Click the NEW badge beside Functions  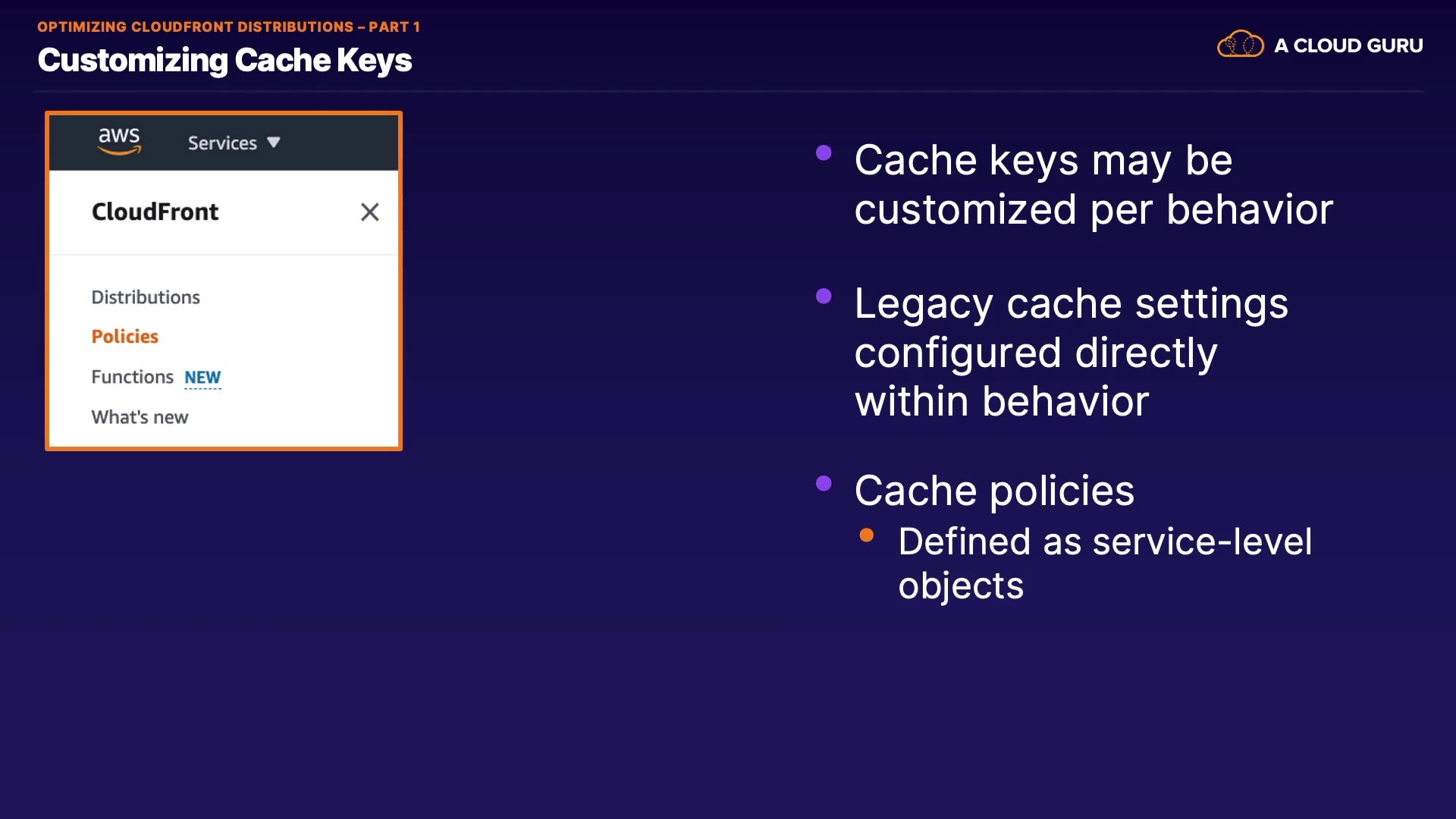pos(202,378)
